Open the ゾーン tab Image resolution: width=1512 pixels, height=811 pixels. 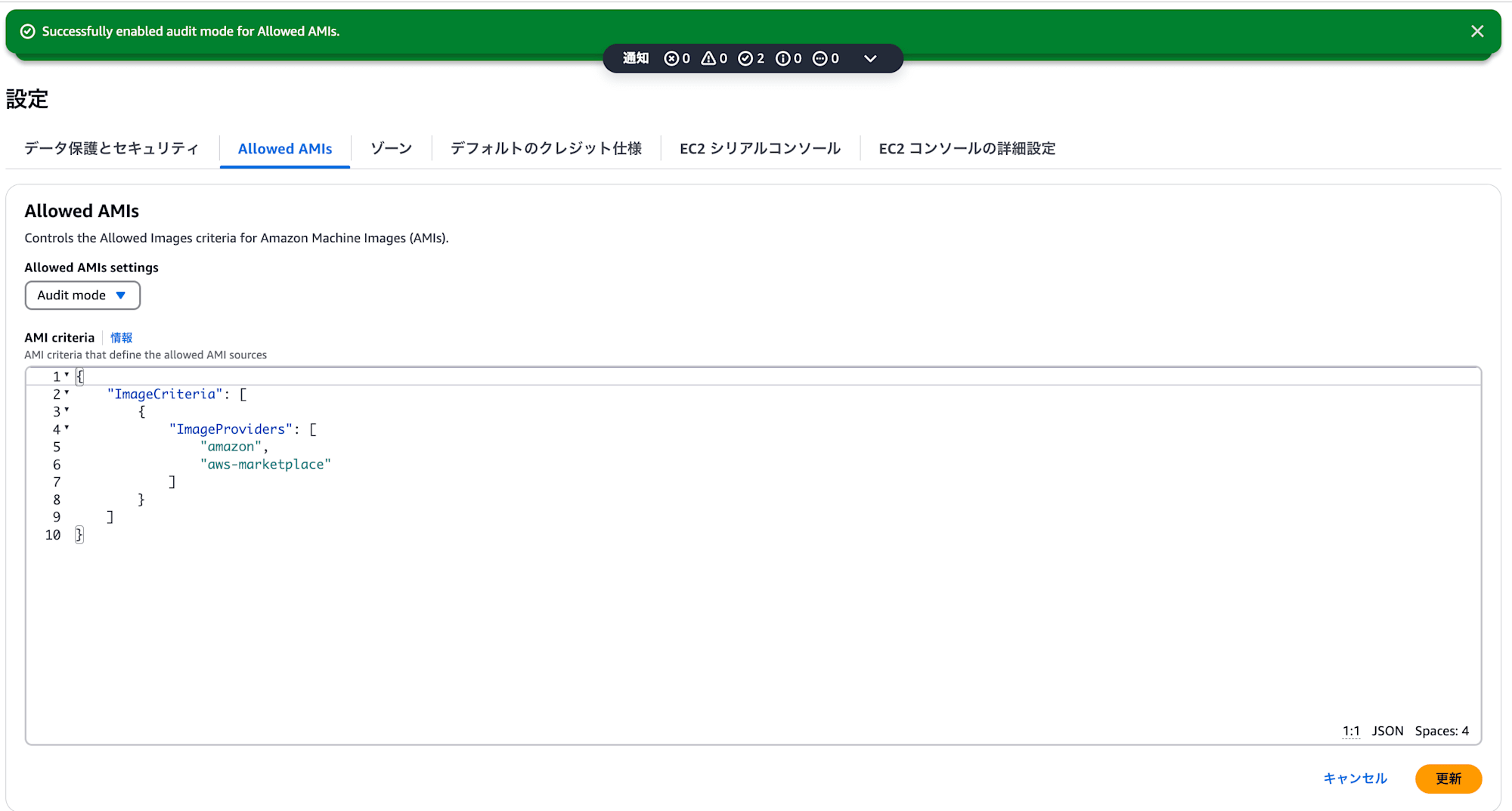[x=392, y=148]
